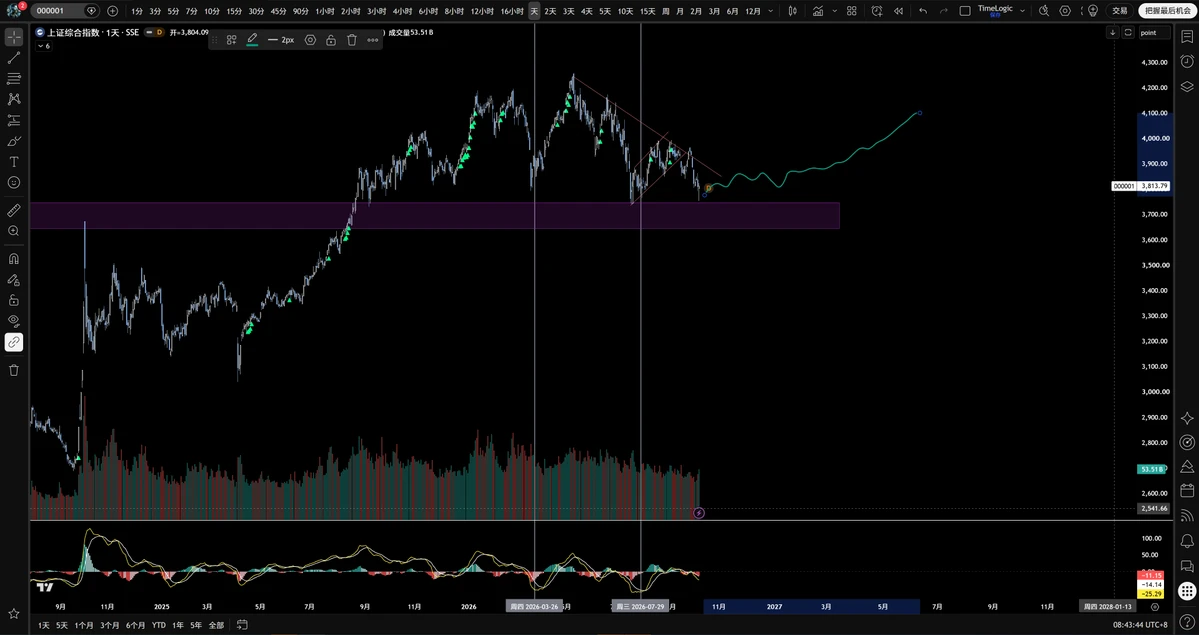The width and height of the screenshot is (1199, 635).
Task: Open drawing settings hexagon in floating toolbar
Action: (x=310, y=40)
